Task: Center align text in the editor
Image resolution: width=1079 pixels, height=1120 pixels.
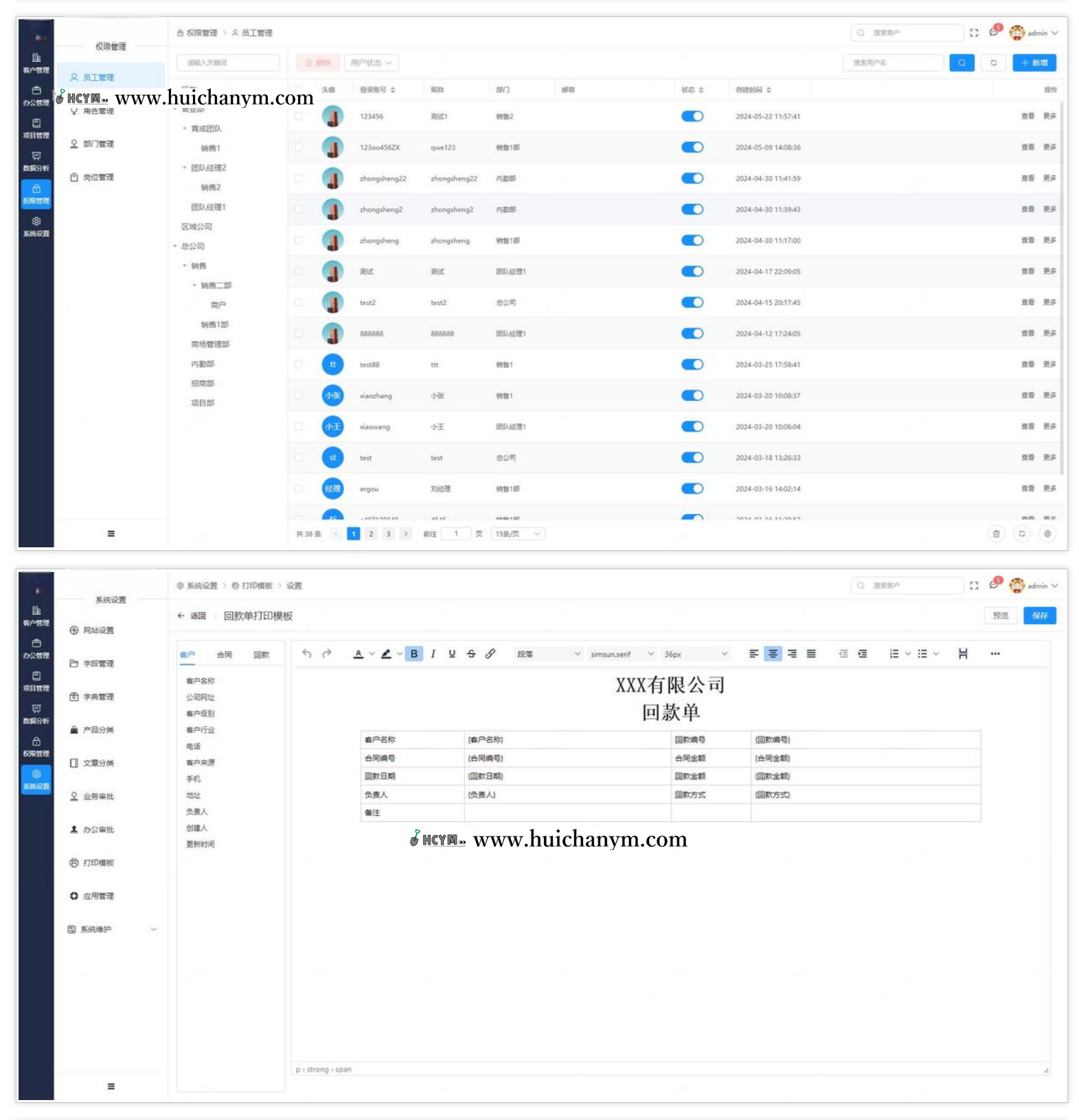Action: click(773, 654)
